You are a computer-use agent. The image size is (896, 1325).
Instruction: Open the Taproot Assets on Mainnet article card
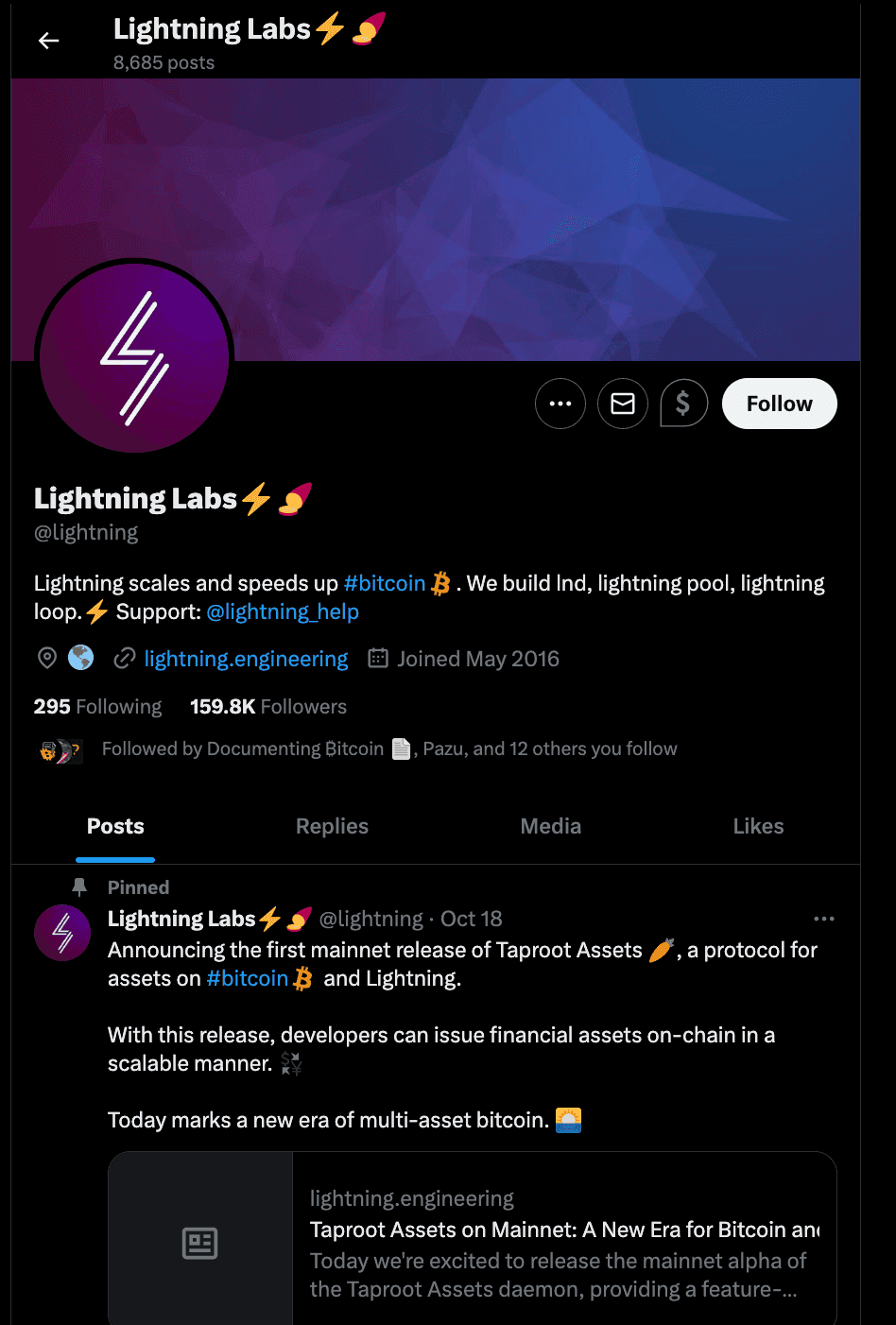tap(473, 1238)
